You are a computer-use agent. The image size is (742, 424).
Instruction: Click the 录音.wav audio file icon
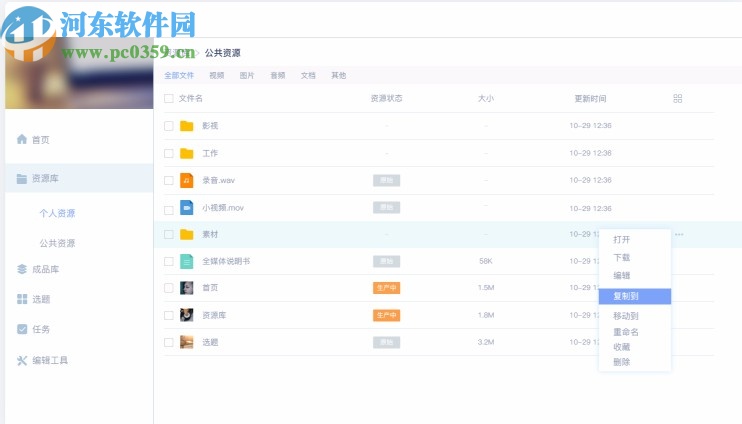click(187, 180)
